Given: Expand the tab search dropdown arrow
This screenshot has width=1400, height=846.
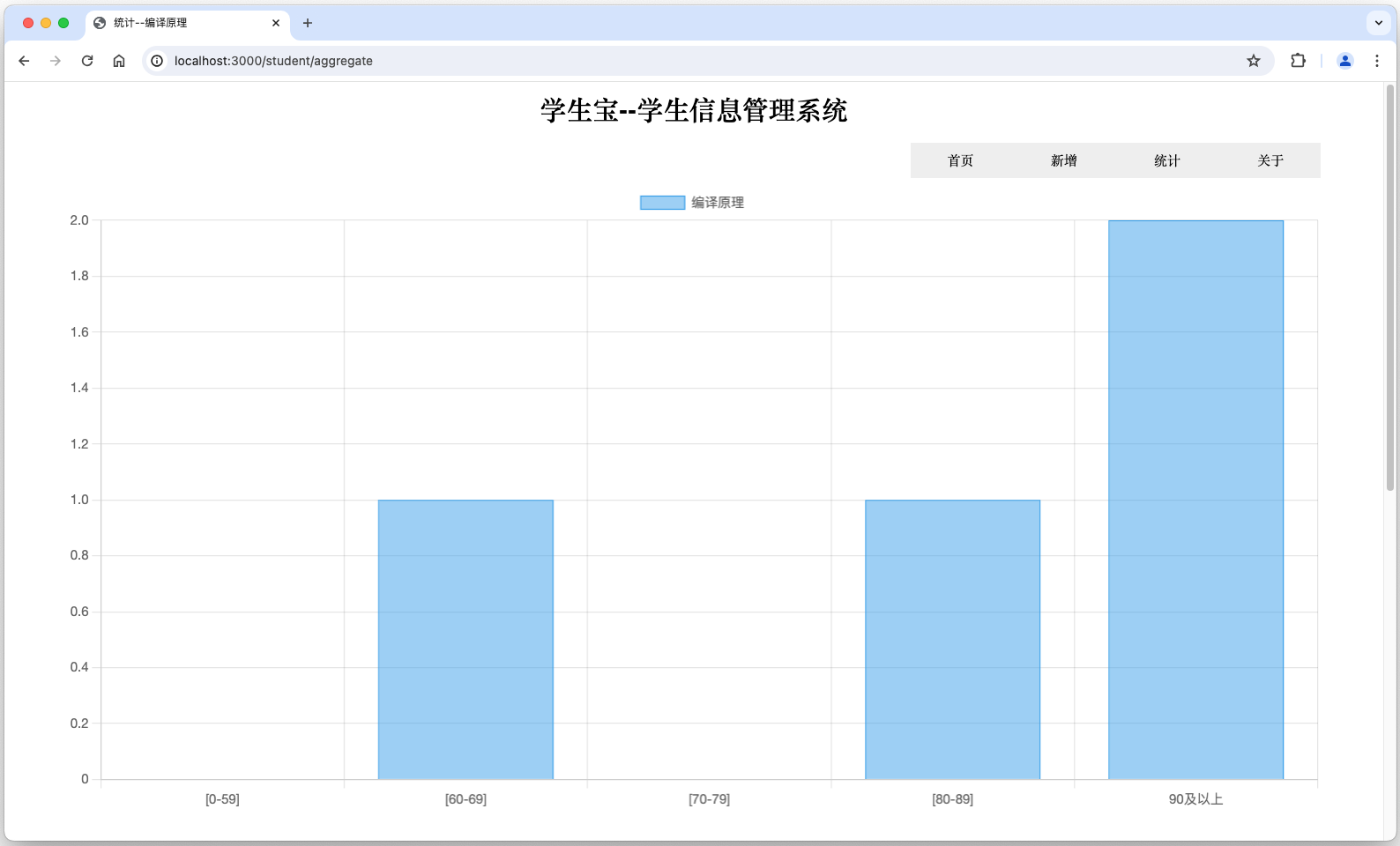Looking at the screenshot, I should (1378, 23).
